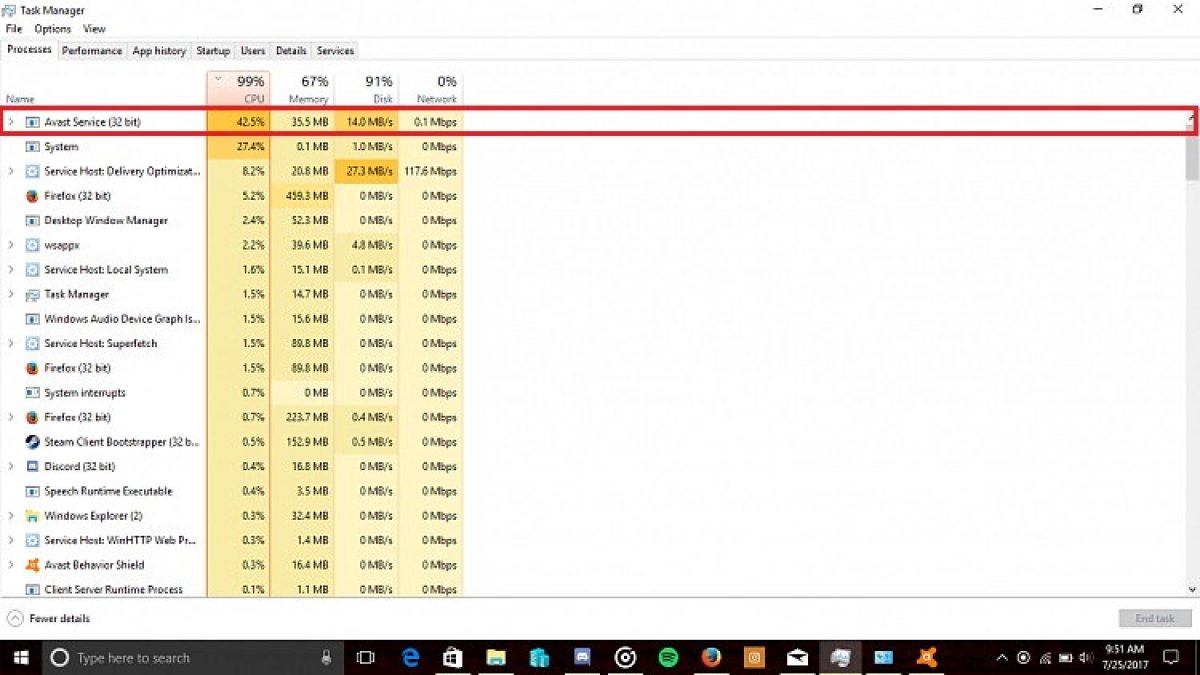The width and height of the screenshot is (1200, 675).
Task: Click the 117.6 Mbps network value
Action: 431,172
